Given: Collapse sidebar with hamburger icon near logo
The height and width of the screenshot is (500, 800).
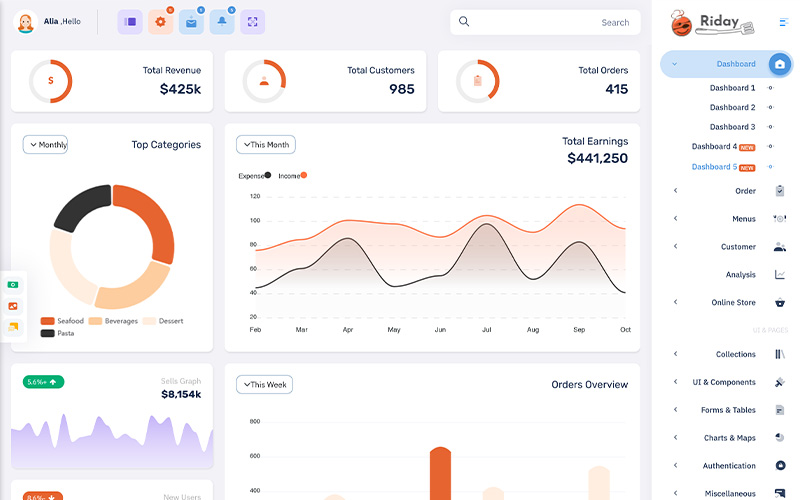Looking at the screenshot, I should [x=784, y=22].
